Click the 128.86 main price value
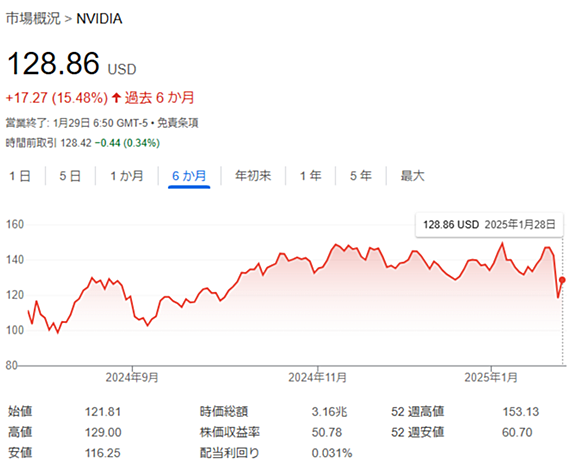586x471 pixels. click(53, 63)
